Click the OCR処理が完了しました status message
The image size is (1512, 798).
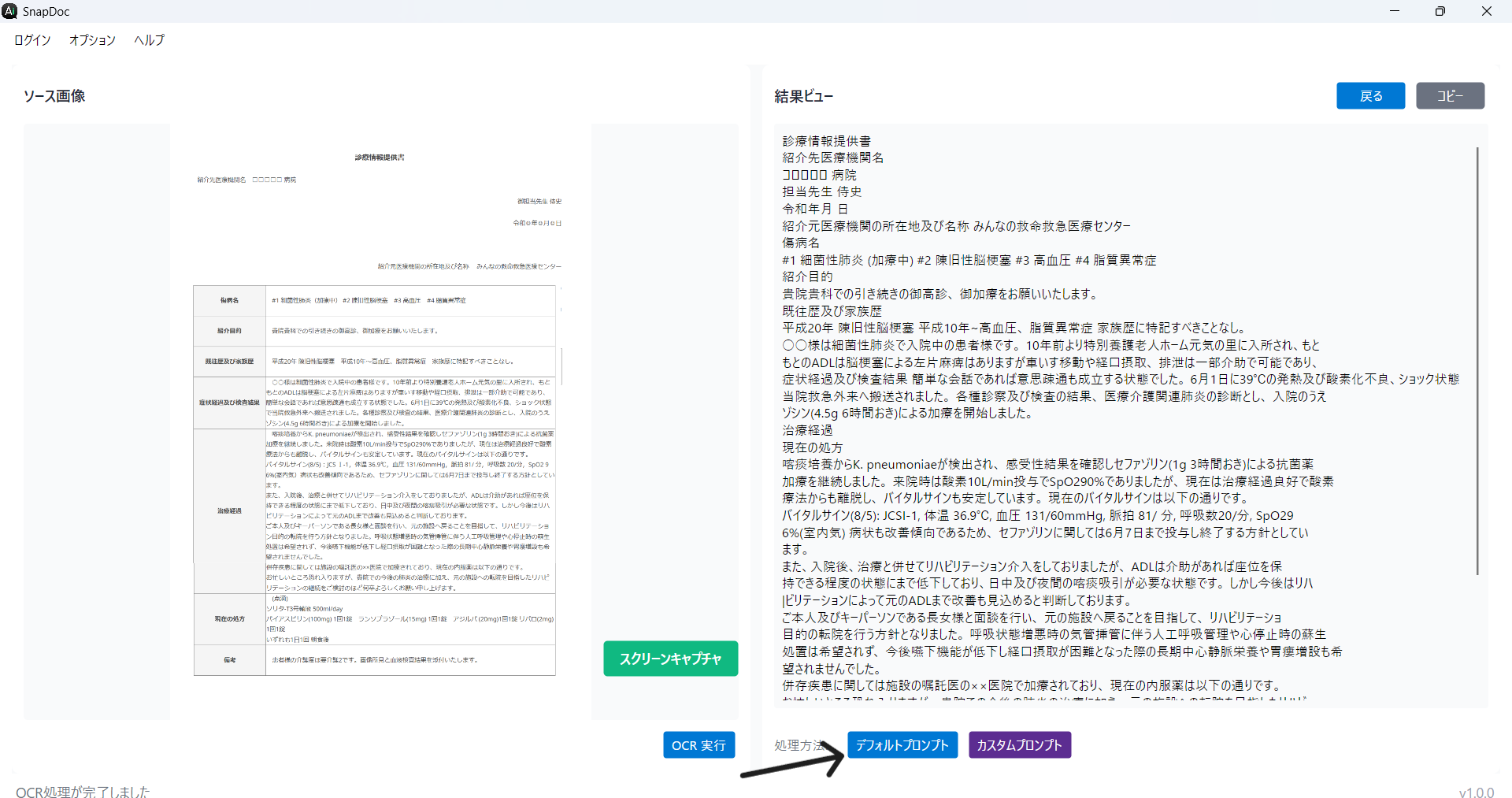click(83, 792)
